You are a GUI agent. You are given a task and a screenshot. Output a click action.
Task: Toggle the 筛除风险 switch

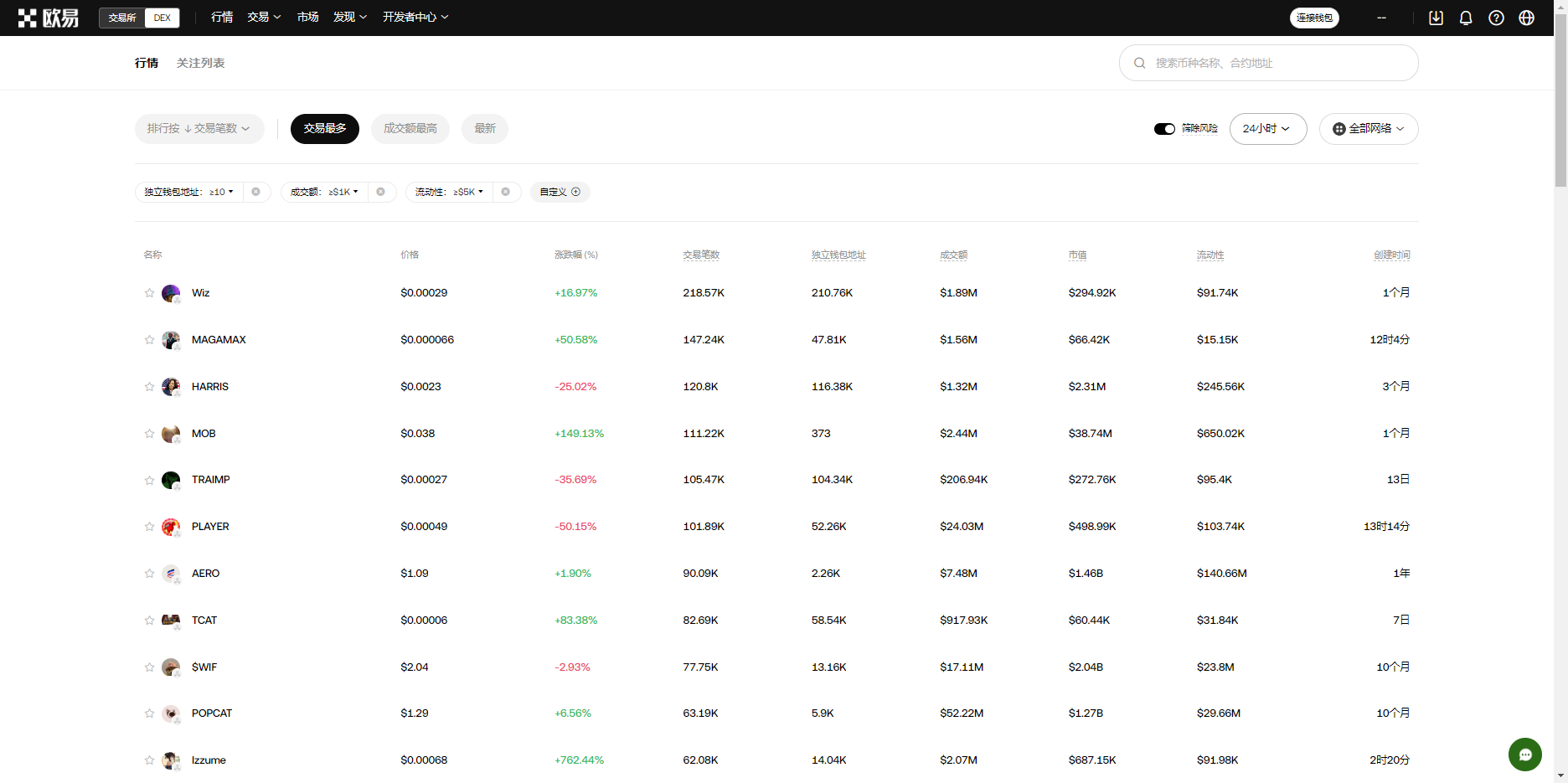coord(1164,129)
